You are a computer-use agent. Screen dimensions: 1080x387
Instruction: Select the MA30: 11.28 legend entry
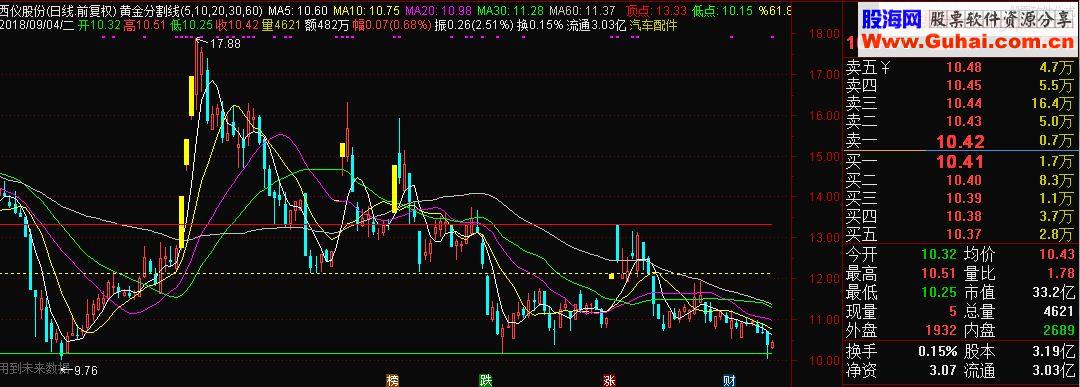coord(510,11)
